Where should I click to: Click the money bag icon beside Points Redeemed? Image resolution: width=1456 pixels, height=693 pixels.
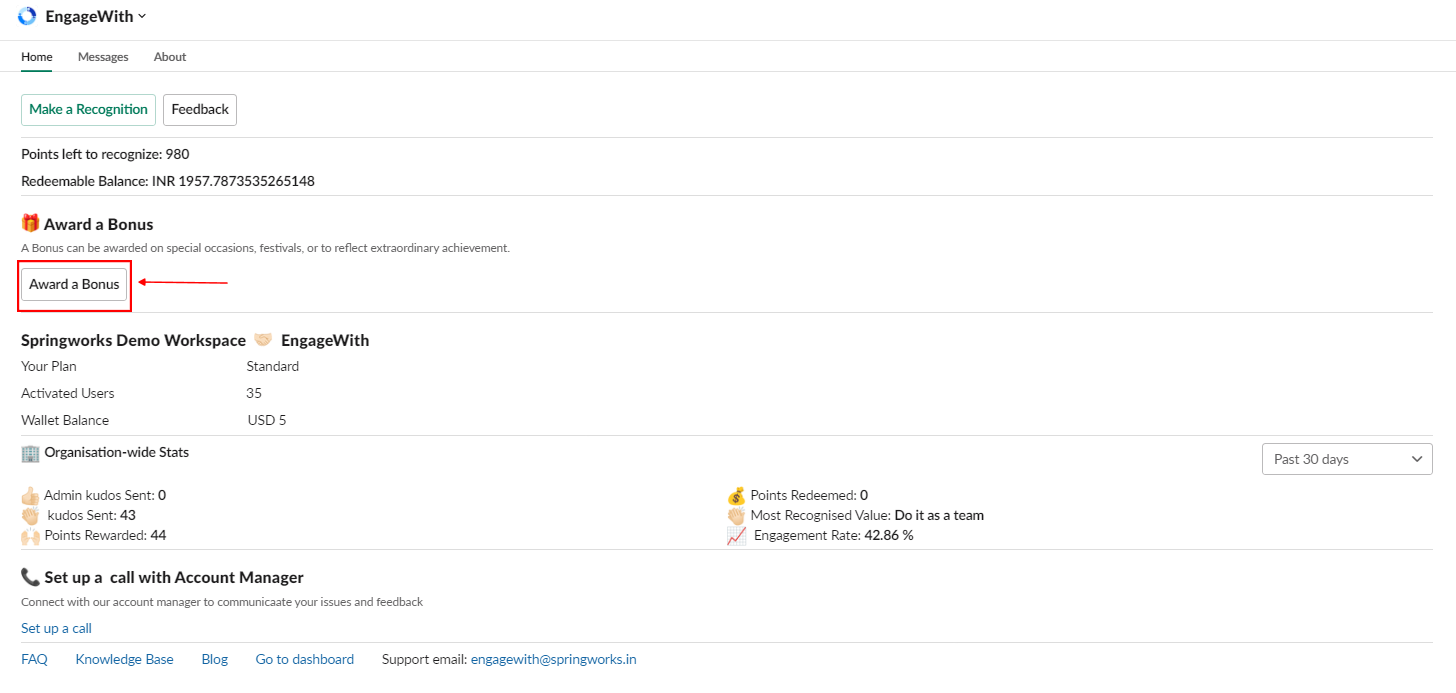coord(736,495)
